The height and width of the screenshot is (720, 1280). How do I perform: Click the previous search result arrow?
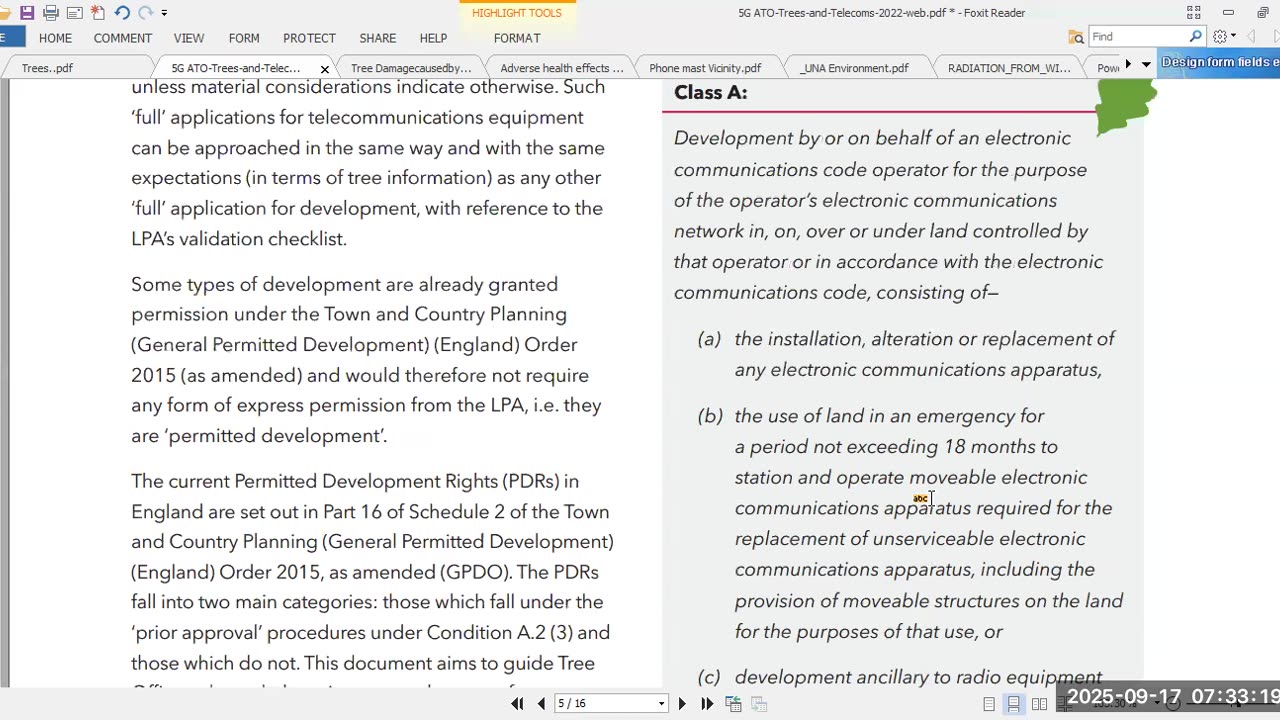tap(1250, 37)
